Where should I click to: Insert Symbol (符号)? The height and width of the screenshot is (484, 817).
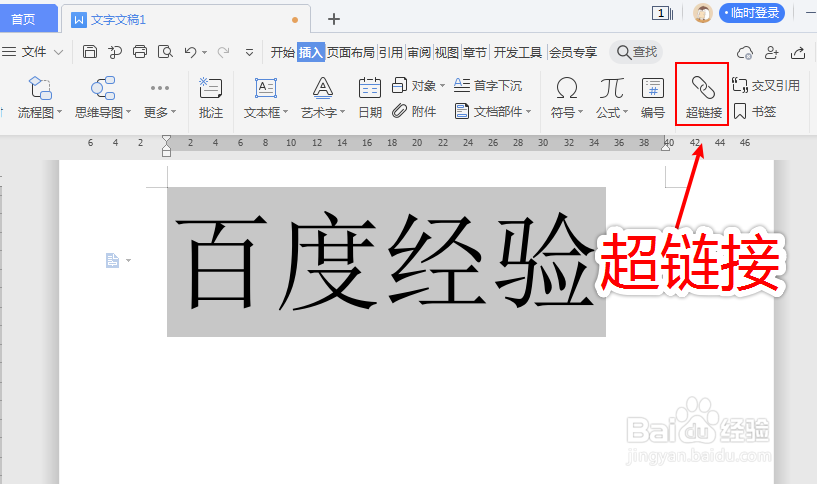(x=566, y=97)
